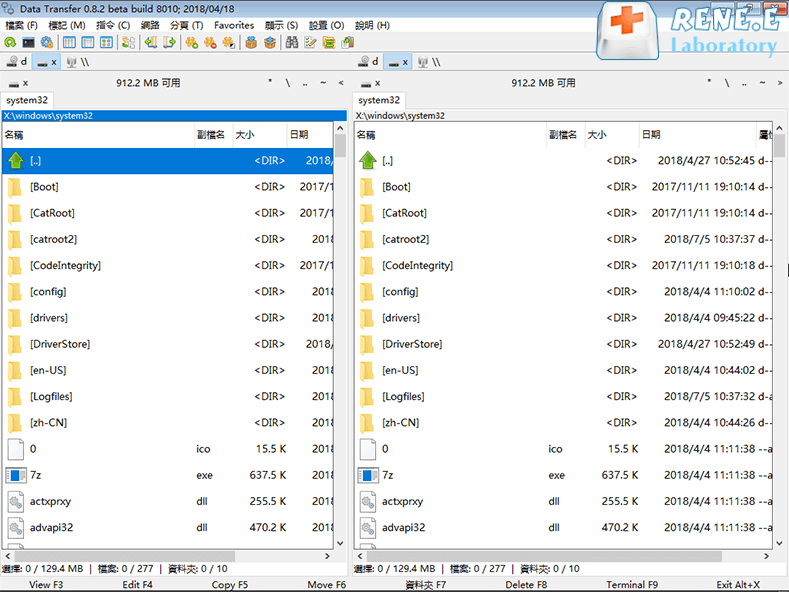Switch to brief view via toolbar icon
Viewport: 789px width, 592px height.
69,43
